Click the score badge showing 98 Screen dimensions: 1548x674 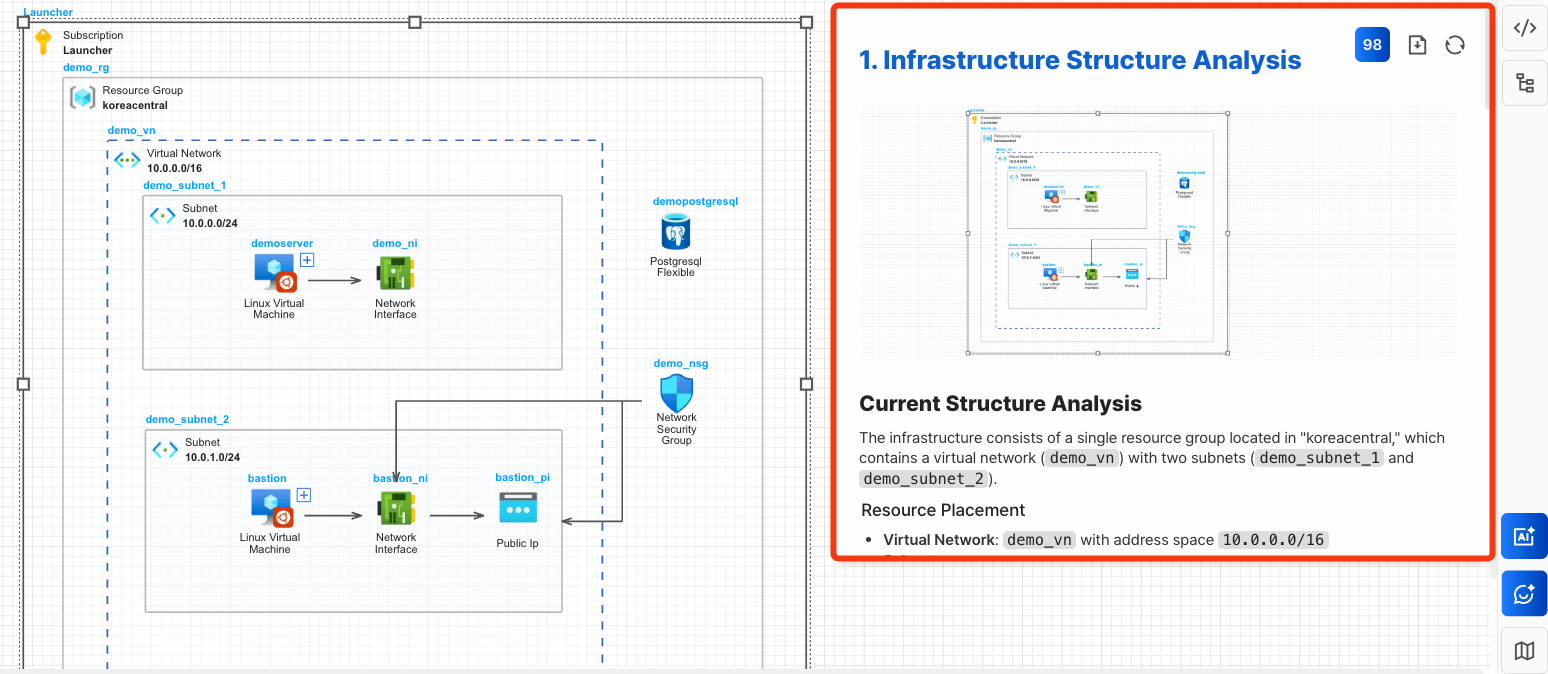(1372, 45)
